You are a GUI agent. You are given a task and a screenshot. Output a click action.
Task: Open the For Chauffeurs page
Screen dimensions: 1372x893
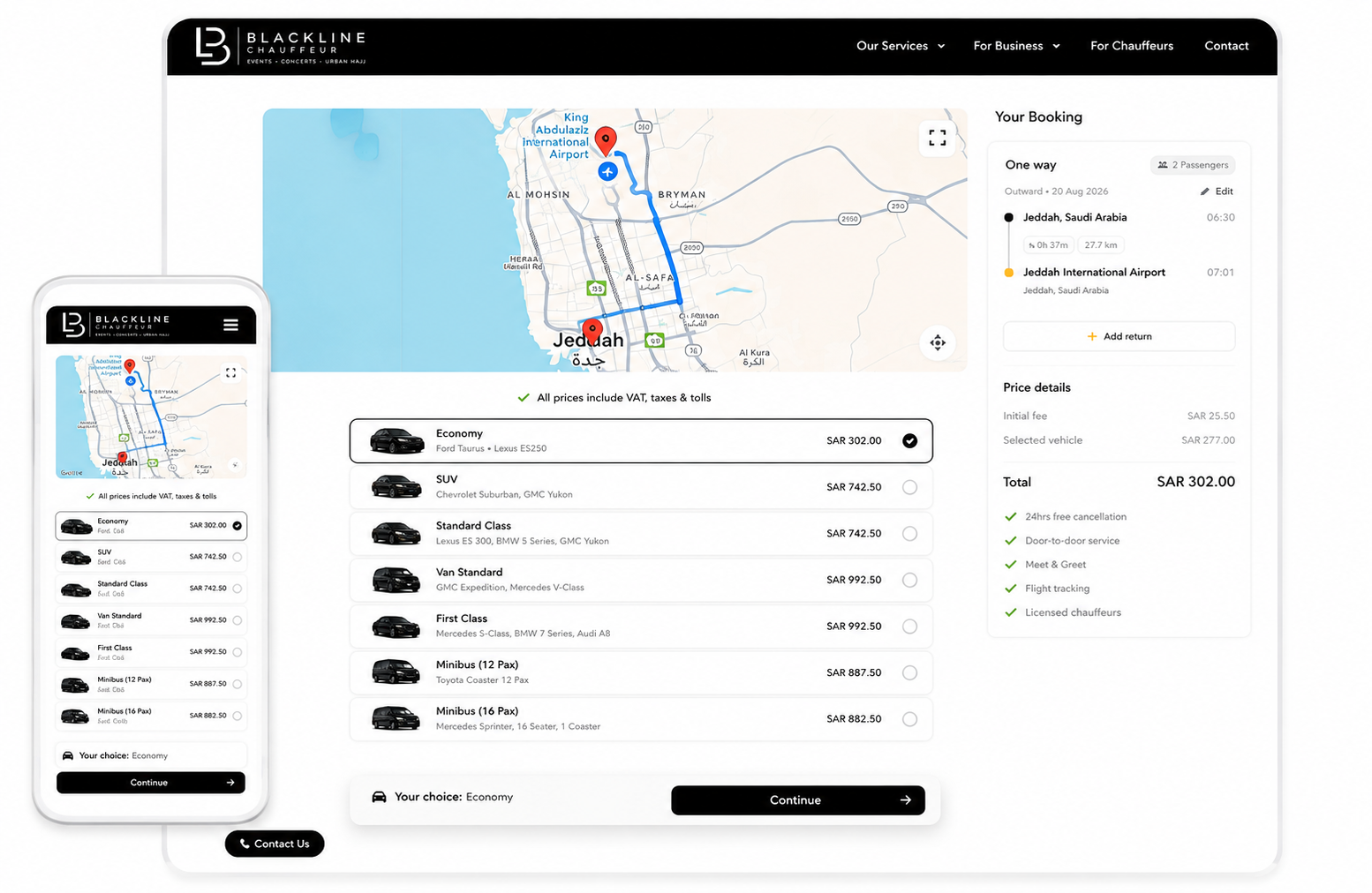1132,46
